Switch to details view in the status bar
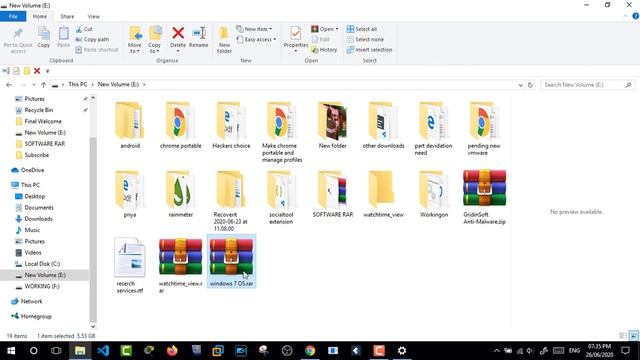 [x=623, y=336]
